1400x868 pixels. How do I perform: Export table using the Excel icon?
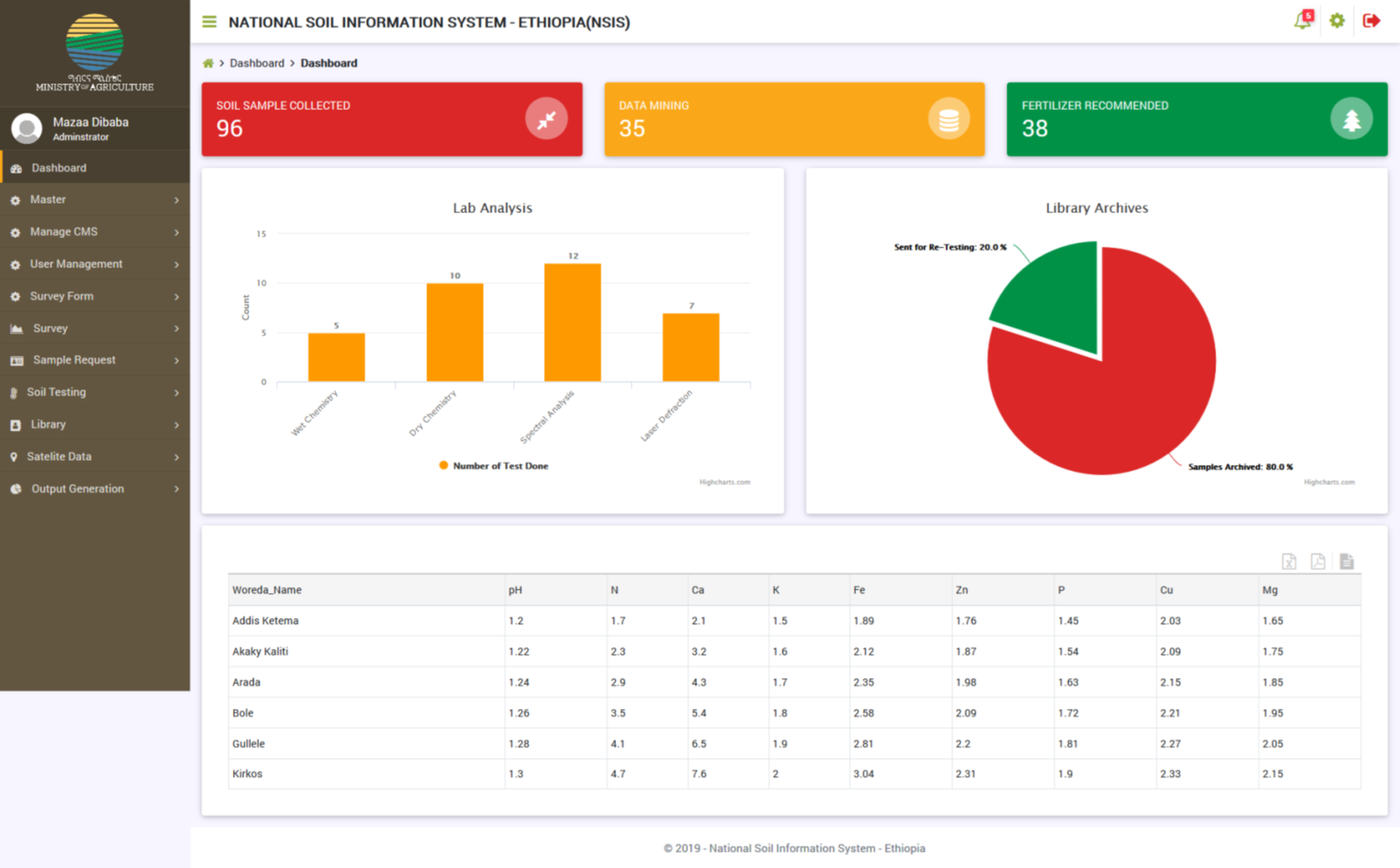1288,562
